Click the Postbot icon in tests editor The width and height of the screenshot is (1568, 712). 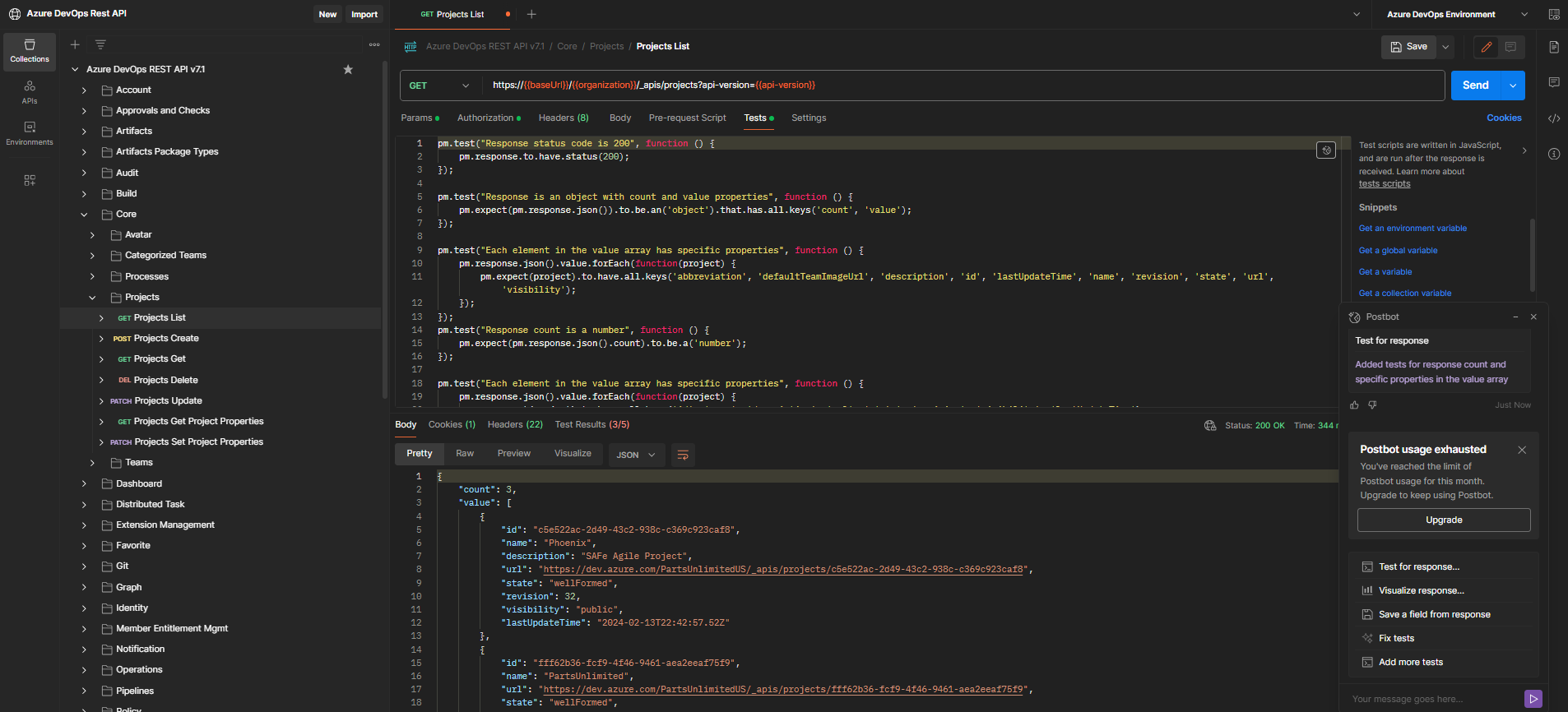[1326, 150]
